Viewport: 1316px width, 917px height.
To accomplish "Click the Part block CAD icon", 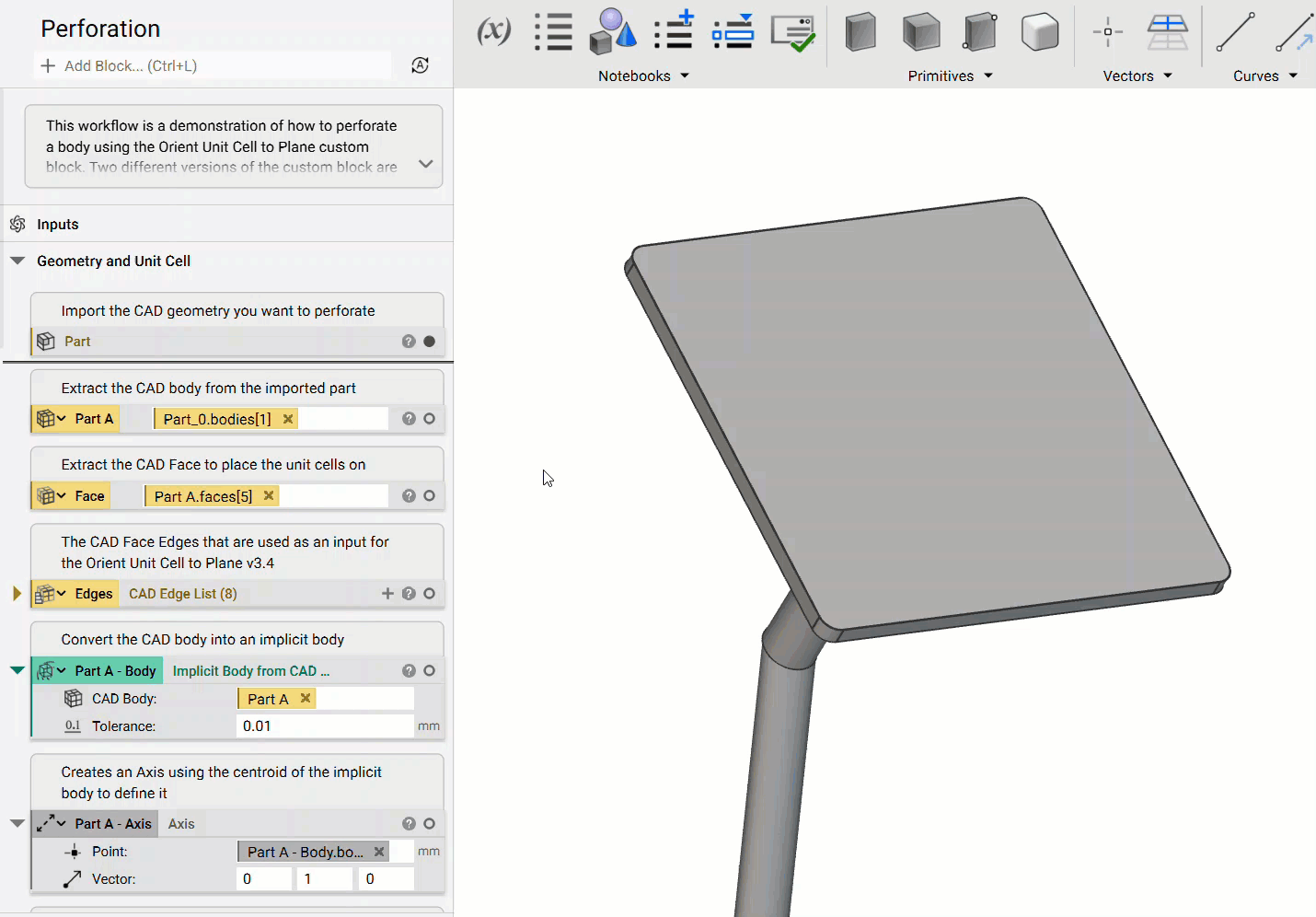I will [46, 342].
